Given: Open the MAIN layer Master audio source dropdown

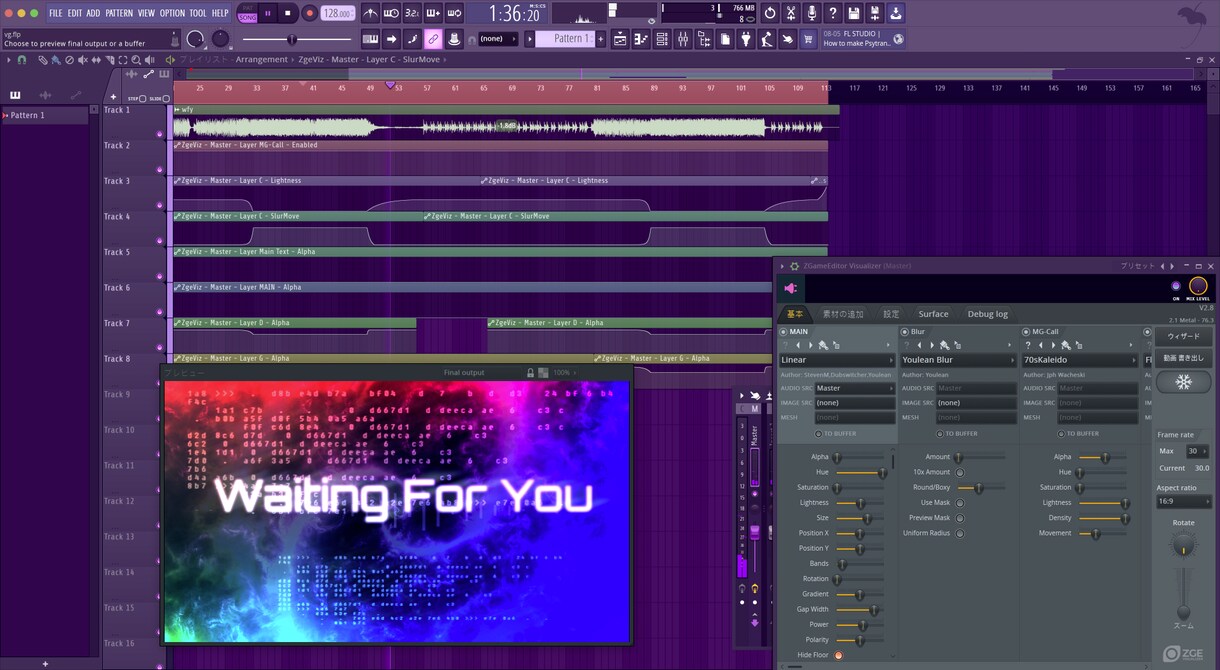Looking at the screenshot, I should click(854, 388).
